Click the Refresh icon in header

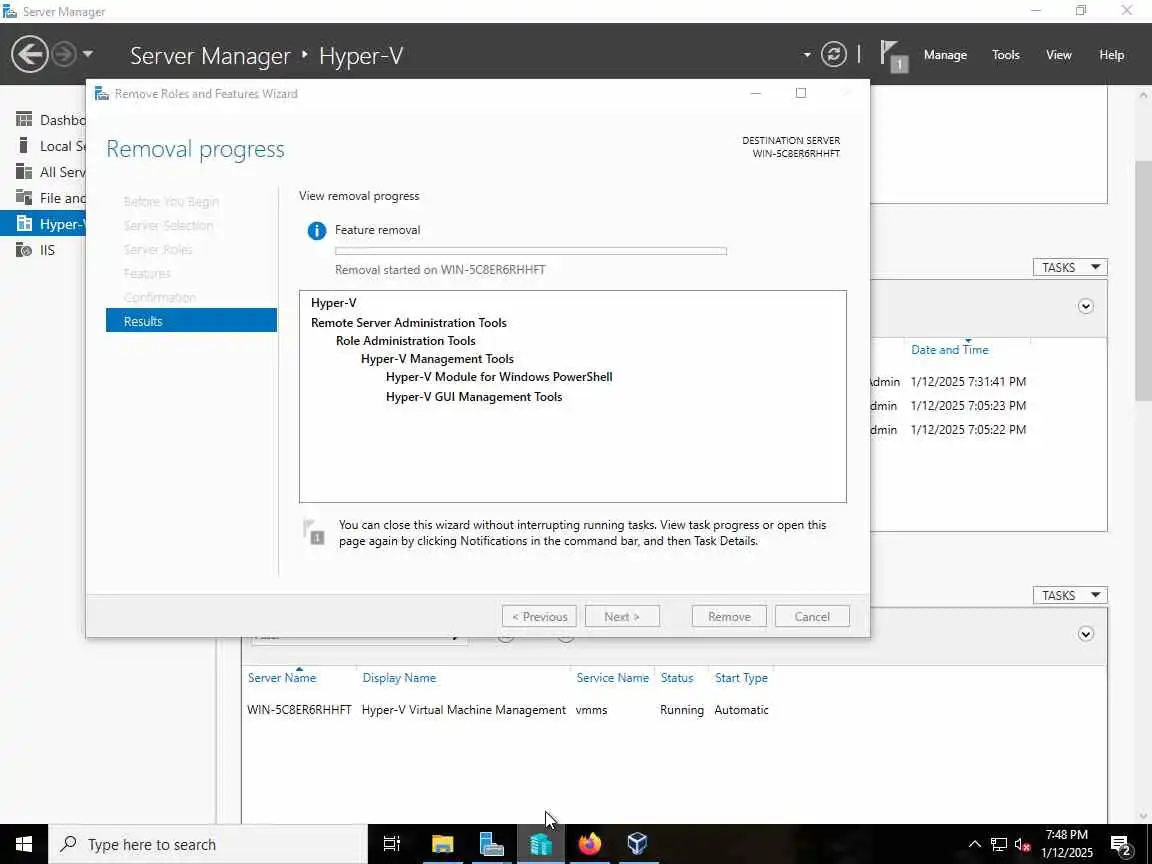pos(833,54)
